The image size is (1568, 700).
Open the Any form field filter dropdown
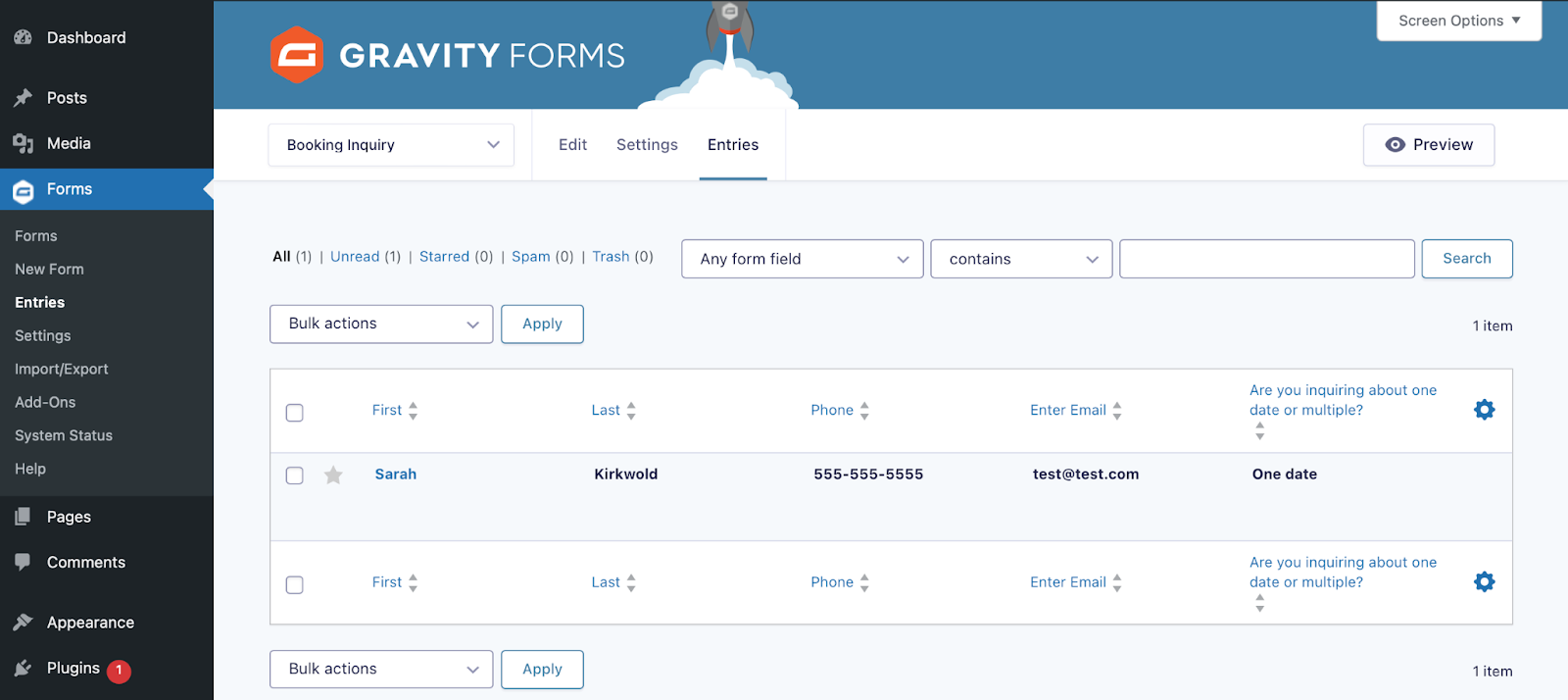coord(803,259)
